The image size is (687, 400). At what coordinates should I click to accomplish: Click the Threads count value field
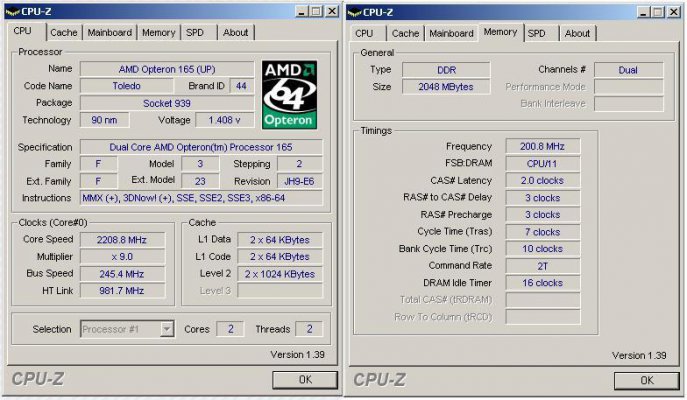pos(309,329)
